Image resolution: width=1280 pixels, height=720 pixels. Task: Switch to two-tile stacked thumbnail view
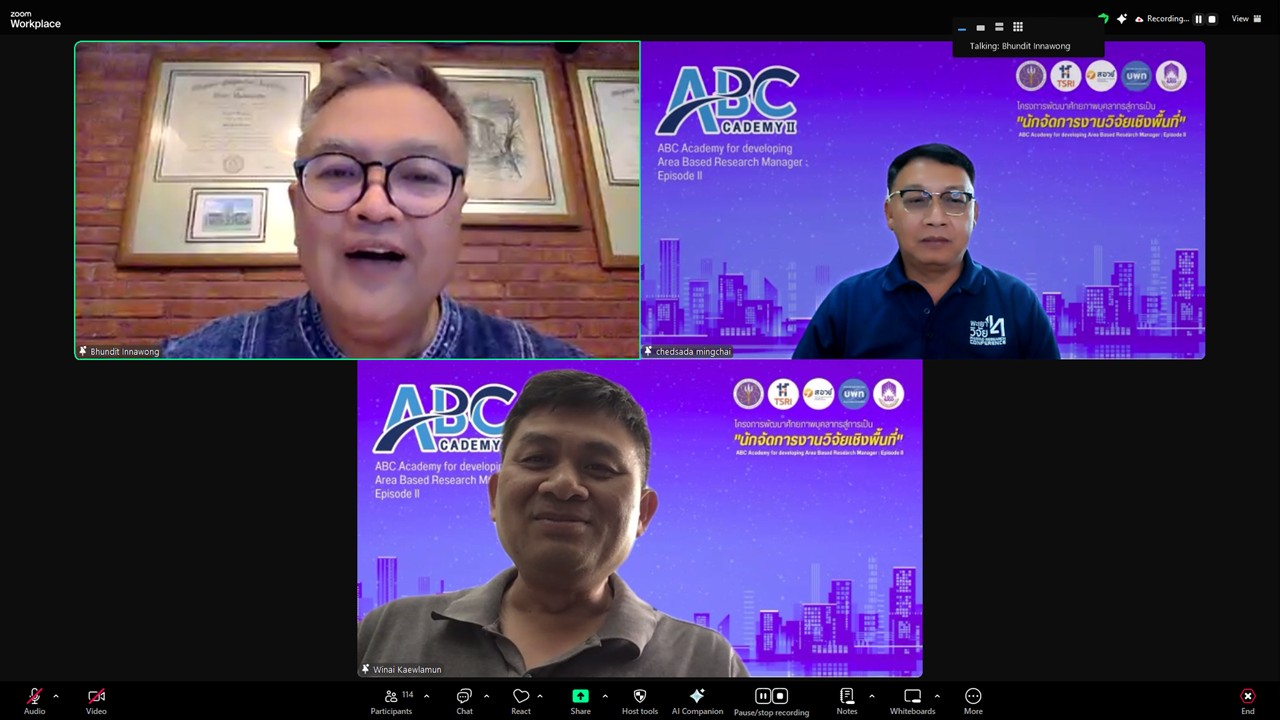pyautogui.click(x=999, y=28)
